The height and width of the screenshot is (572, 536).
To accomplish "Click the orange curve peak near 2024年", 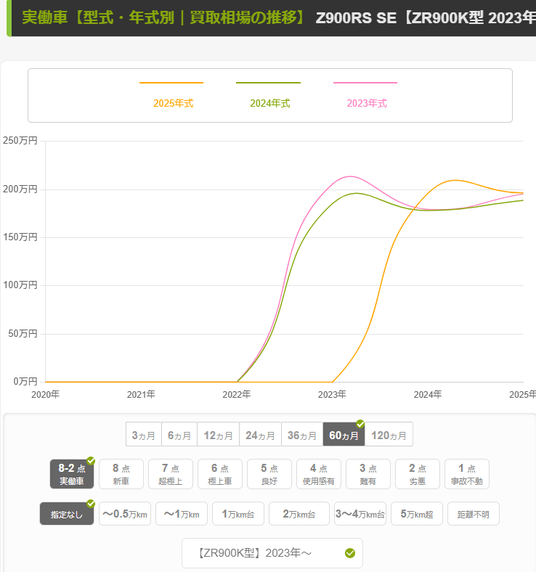I will tap(454, 180).
